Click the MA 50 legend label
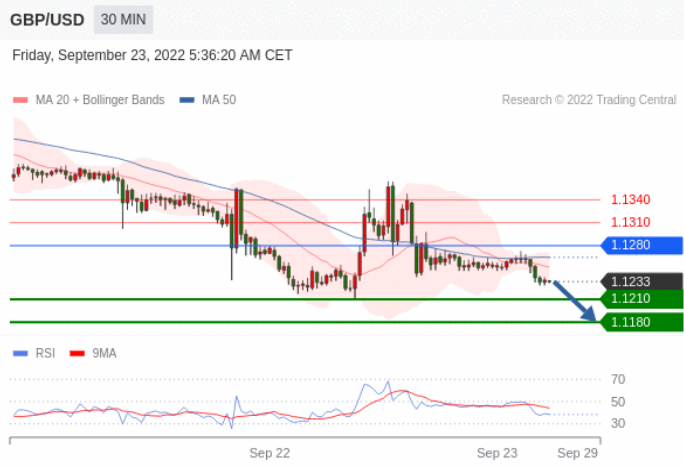The width and height of the screenshot is (684, 467). [219, 100]
